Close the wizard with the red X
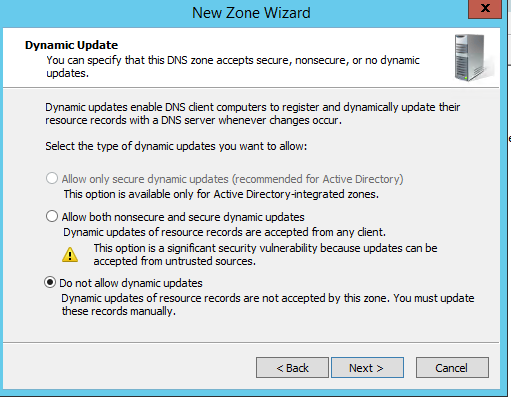The image size is (511, 397). 485,9
